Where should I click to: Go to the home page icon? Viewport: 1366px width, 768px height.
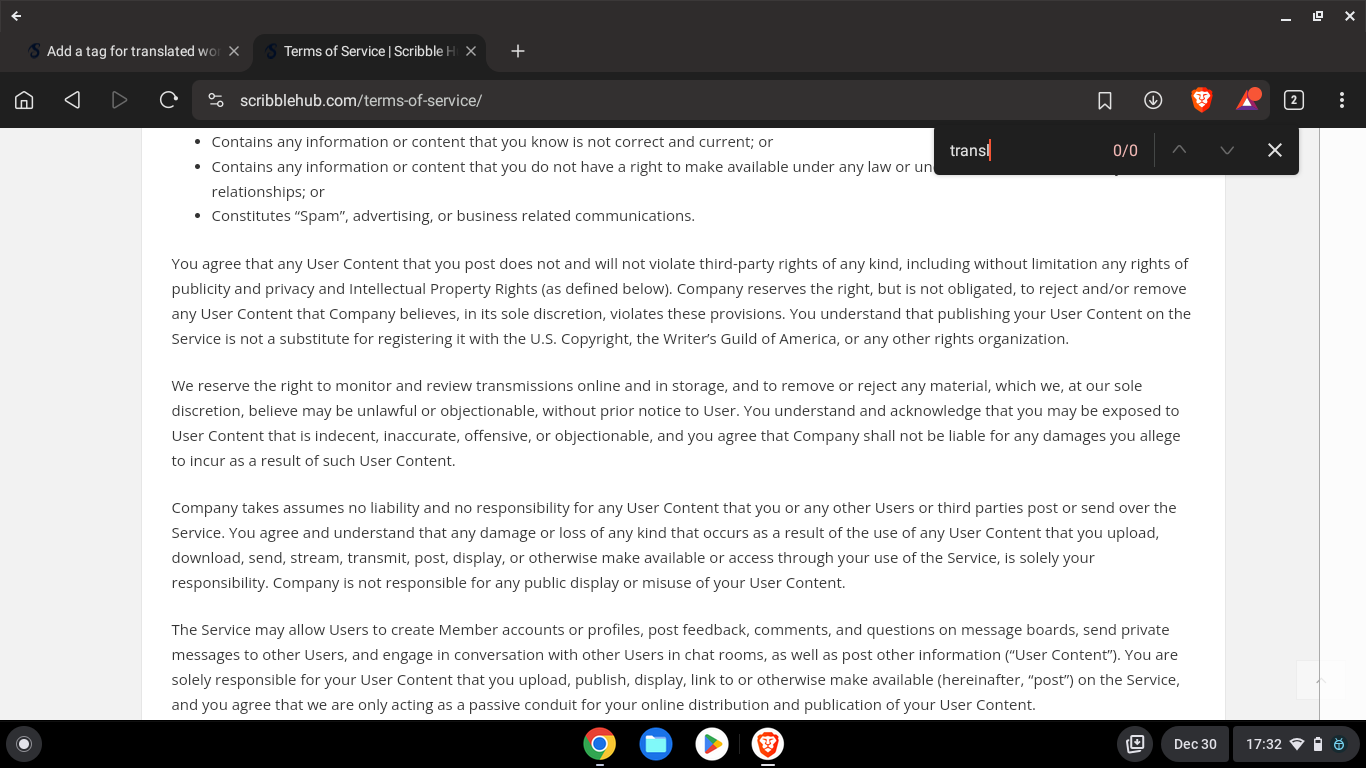click(x=24, y=100)
